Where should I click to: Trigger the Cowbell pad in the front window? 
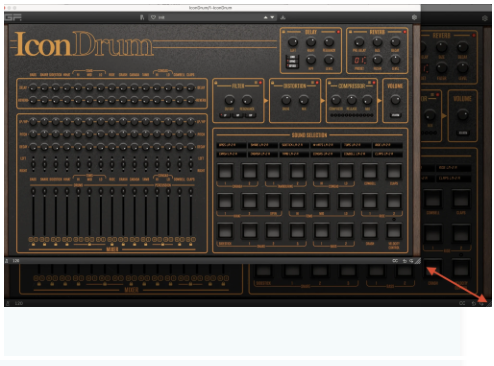point(370,172)
